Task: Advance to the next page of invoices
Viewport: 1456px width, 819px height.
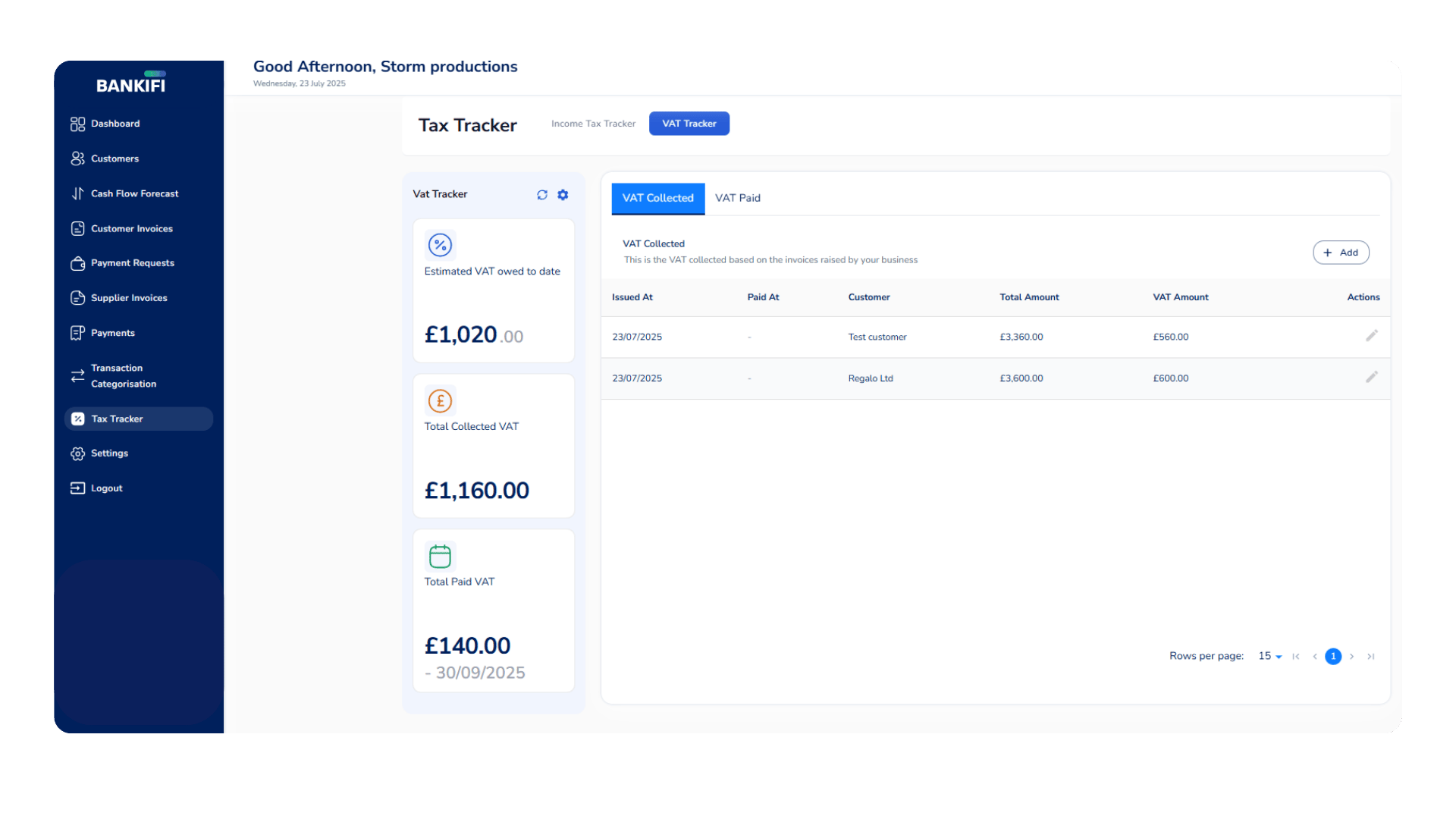Action: tap(1351, 656)
